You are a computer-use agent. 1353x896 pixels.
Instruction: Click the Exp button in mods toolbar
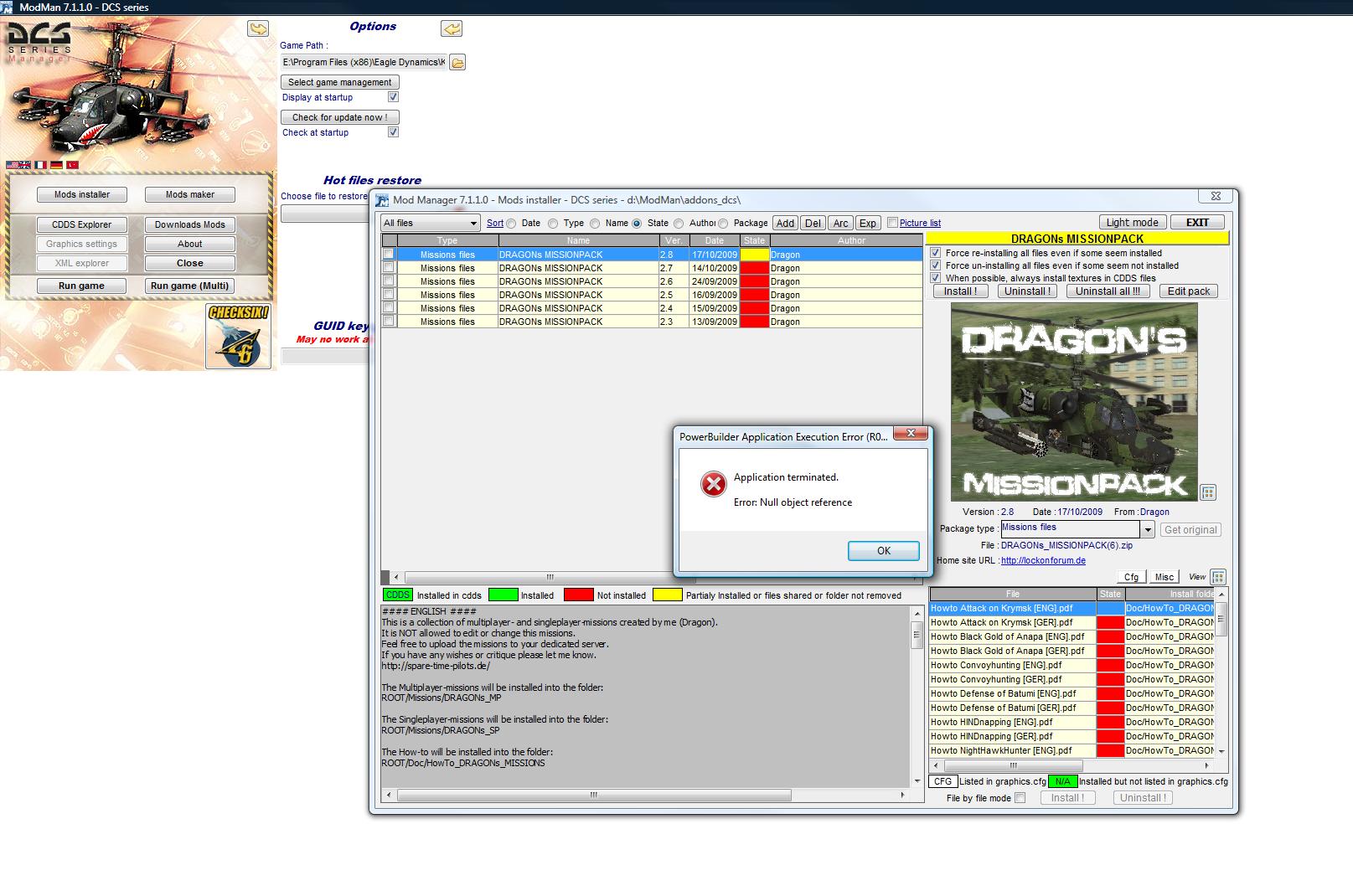click(x=868, y=223)
